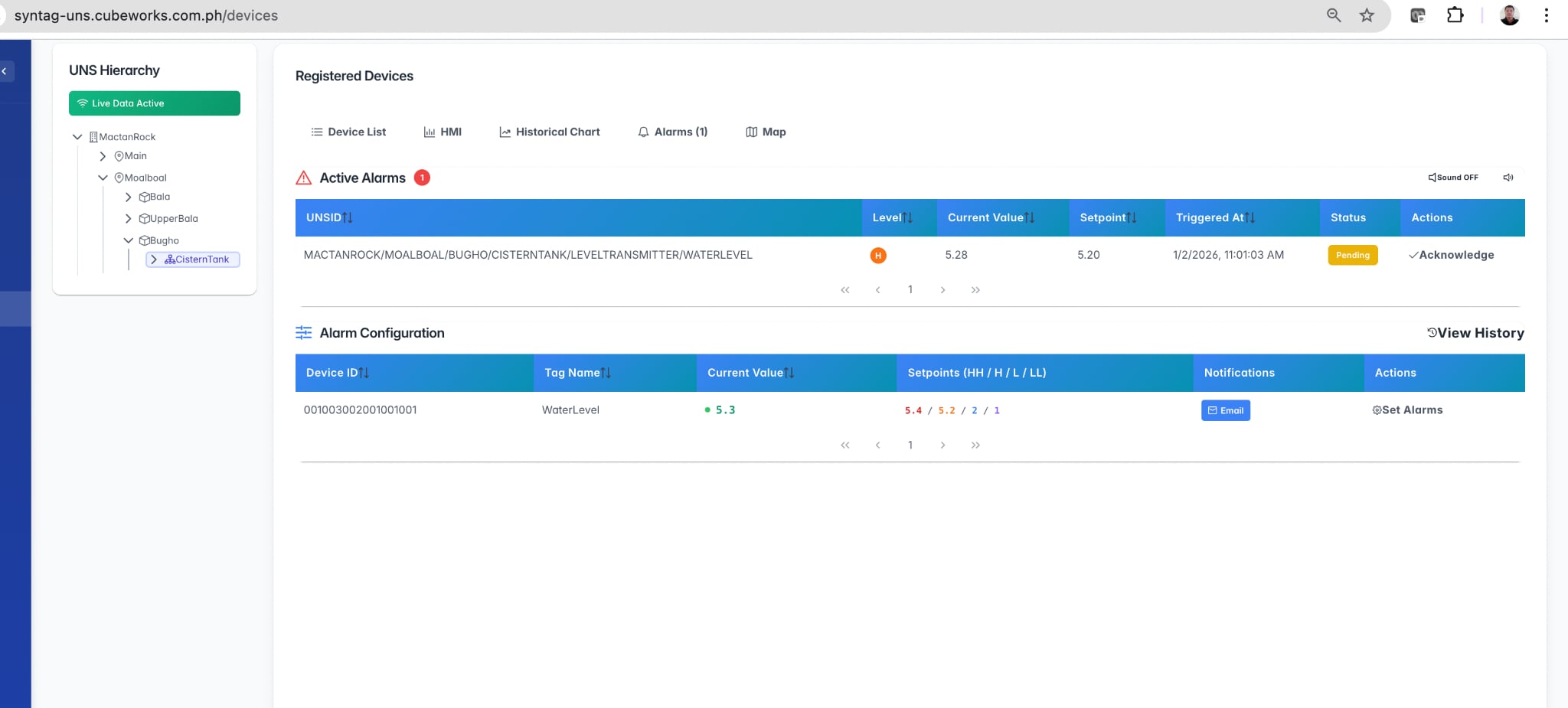This screenshot has width=1568, height=708.
Task: Expand the UpperBala tree node
Action: pos(128,219)
